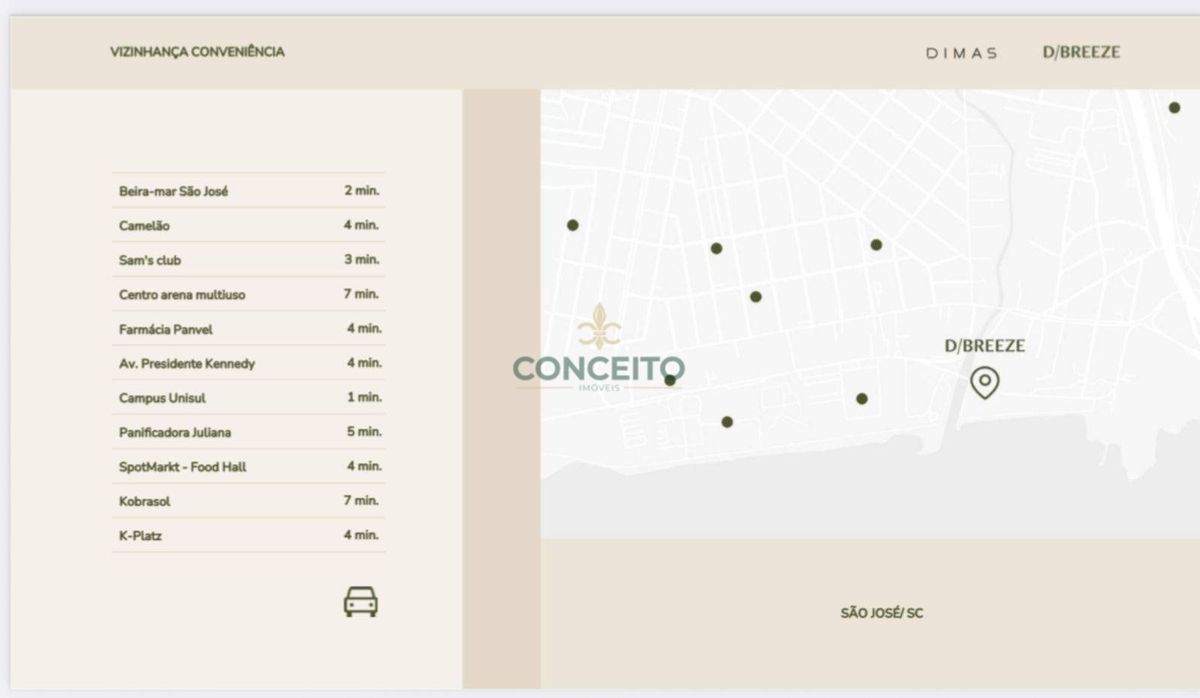This screenshot has height=698, width=1200.
Task: Click the 5 min. value for Panificadora Juliana
Action: (363, 432)
